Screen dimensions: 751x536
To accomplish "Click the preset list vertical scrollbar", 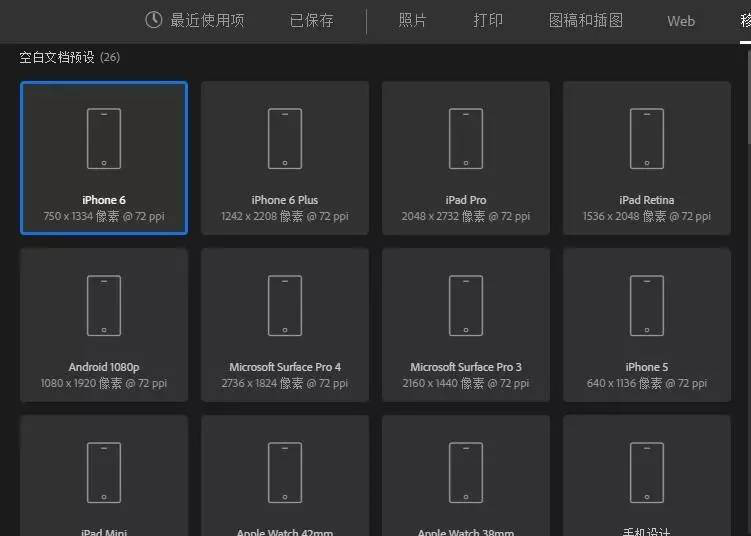I will click(749, 96).
